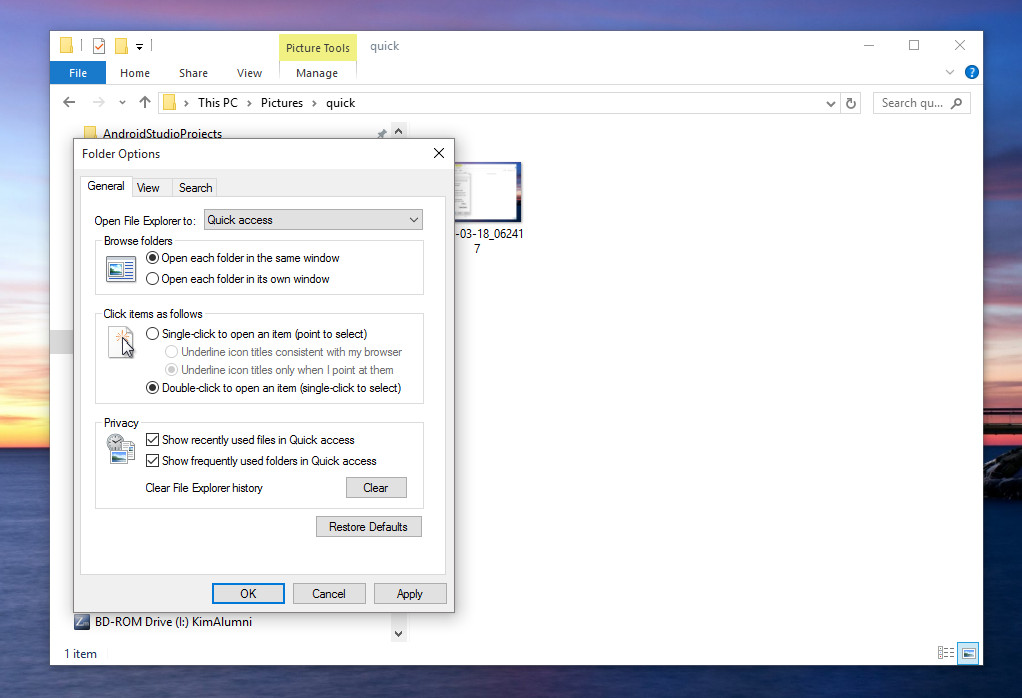Expand the chevron after This PC
This screenshot has width=1022, height=698.
(249, 103)
